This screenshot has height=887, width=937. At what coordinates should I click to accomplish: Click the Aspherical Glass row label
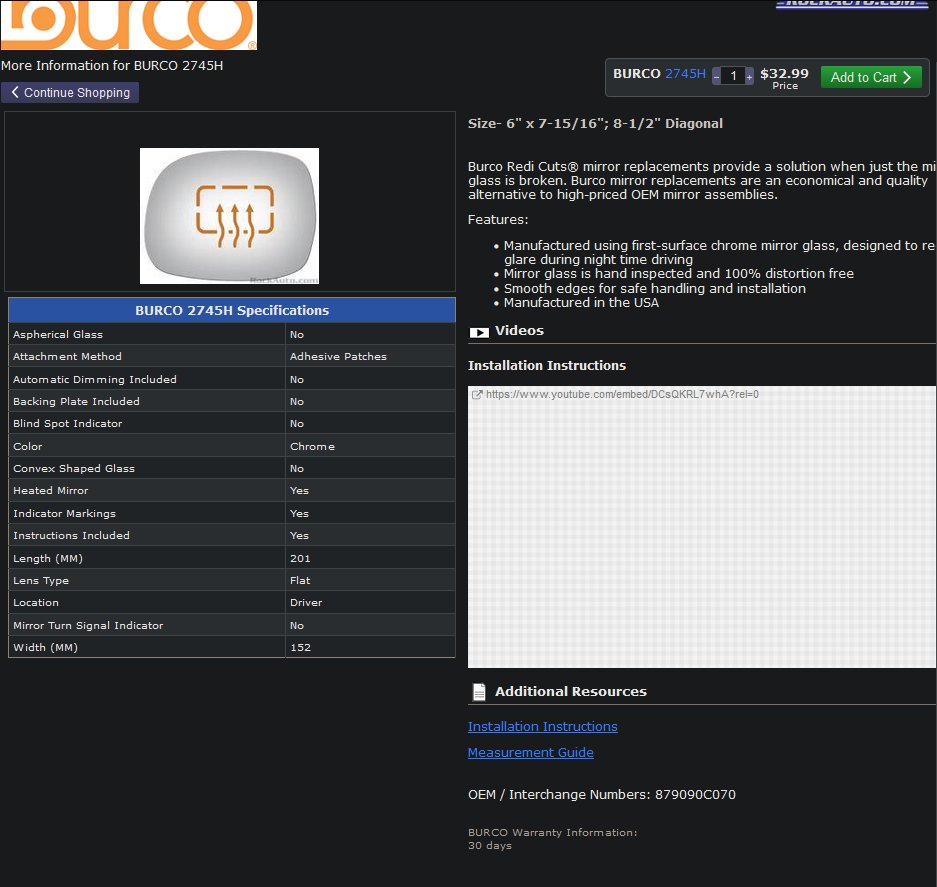tap(58, 334)
